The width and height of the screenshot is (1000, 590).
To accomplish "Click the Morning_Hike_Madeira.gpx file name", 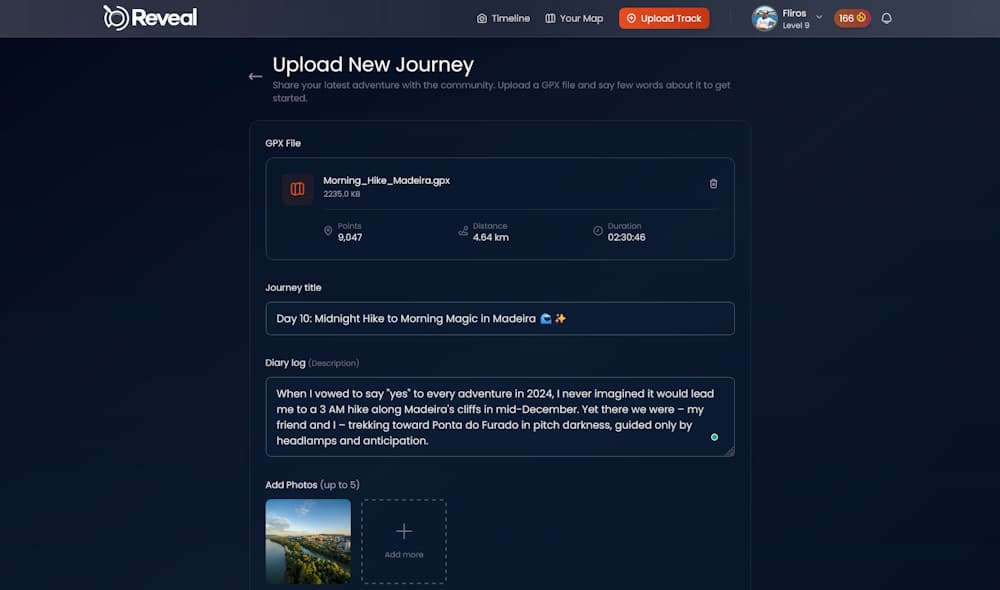I will click(386, 181).
